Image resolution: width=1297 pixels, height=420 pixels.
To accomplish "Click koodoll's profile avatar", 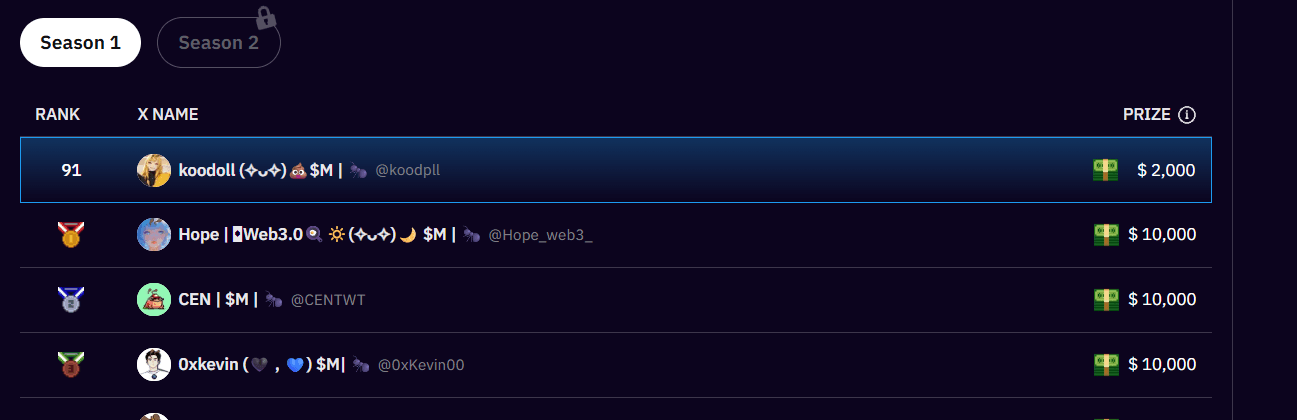I will tap(154, 170).
